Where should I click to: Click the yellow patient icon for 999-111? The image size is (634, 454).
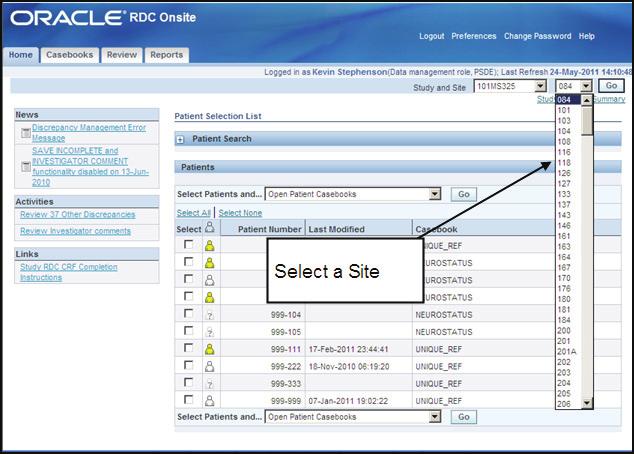pos(209,349)
